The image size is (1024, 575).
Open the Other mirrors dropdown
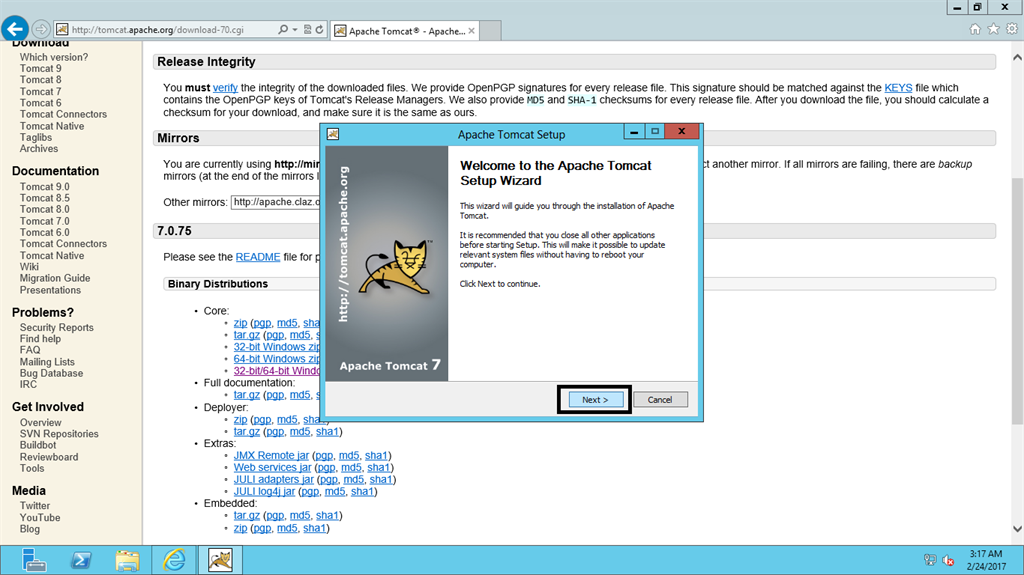pyautogui.click(x=277, y=202)
